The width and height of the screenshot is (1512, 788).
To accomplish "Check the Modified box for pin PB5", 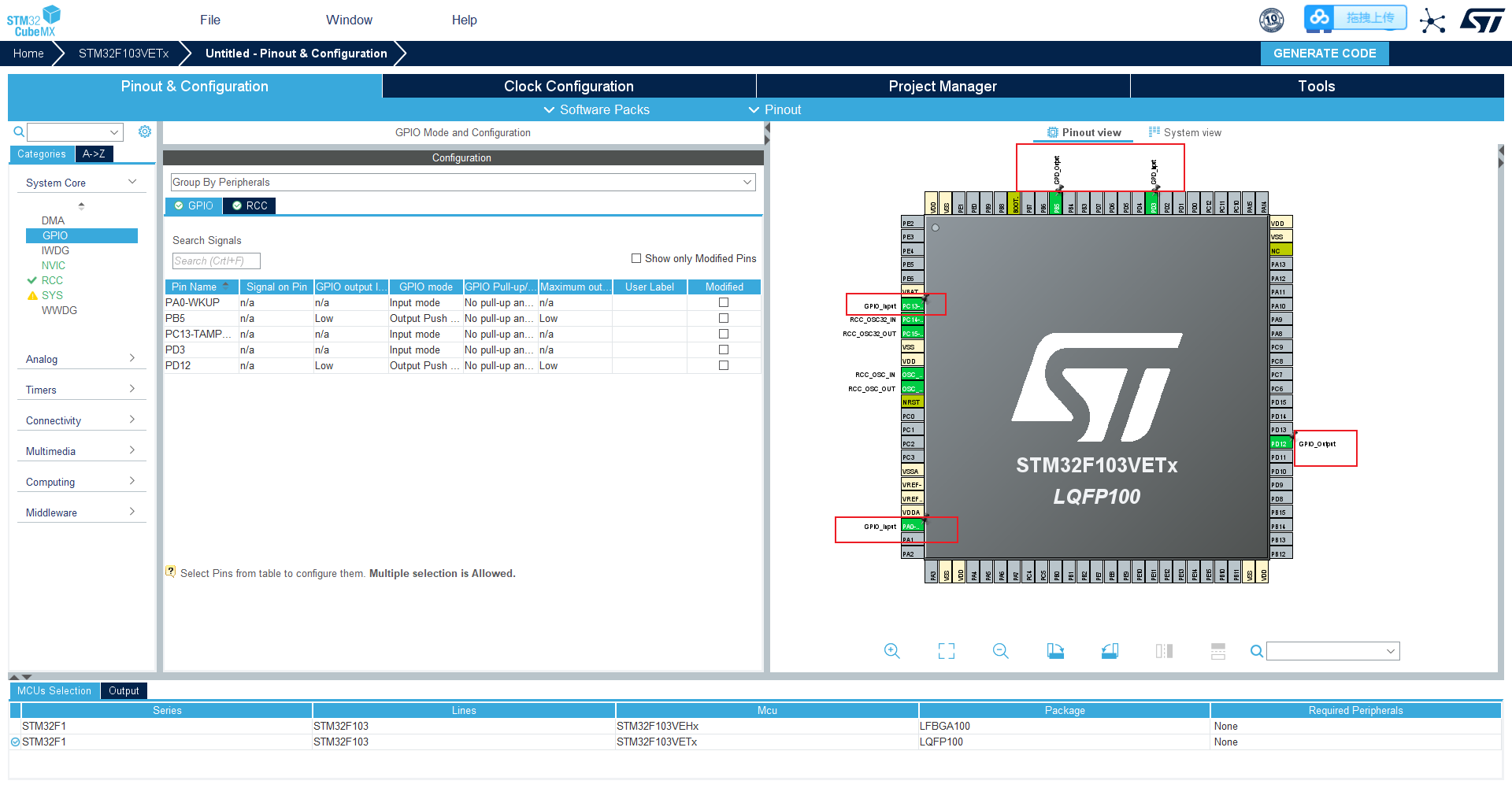I will [x=723, y=318].
